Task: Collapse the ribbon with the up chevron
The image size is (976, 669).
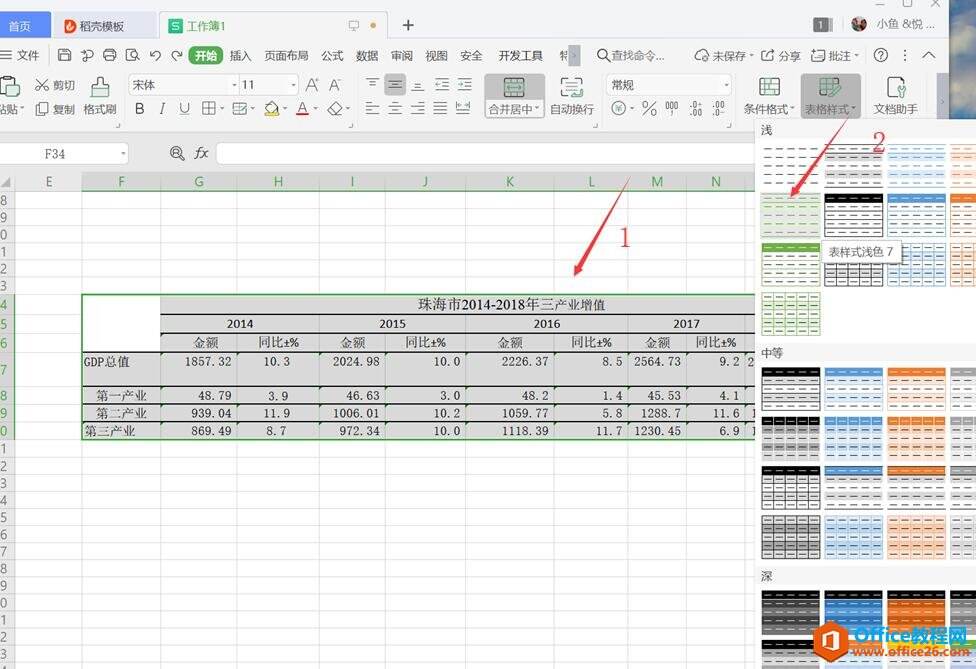Action: (929, 55)
